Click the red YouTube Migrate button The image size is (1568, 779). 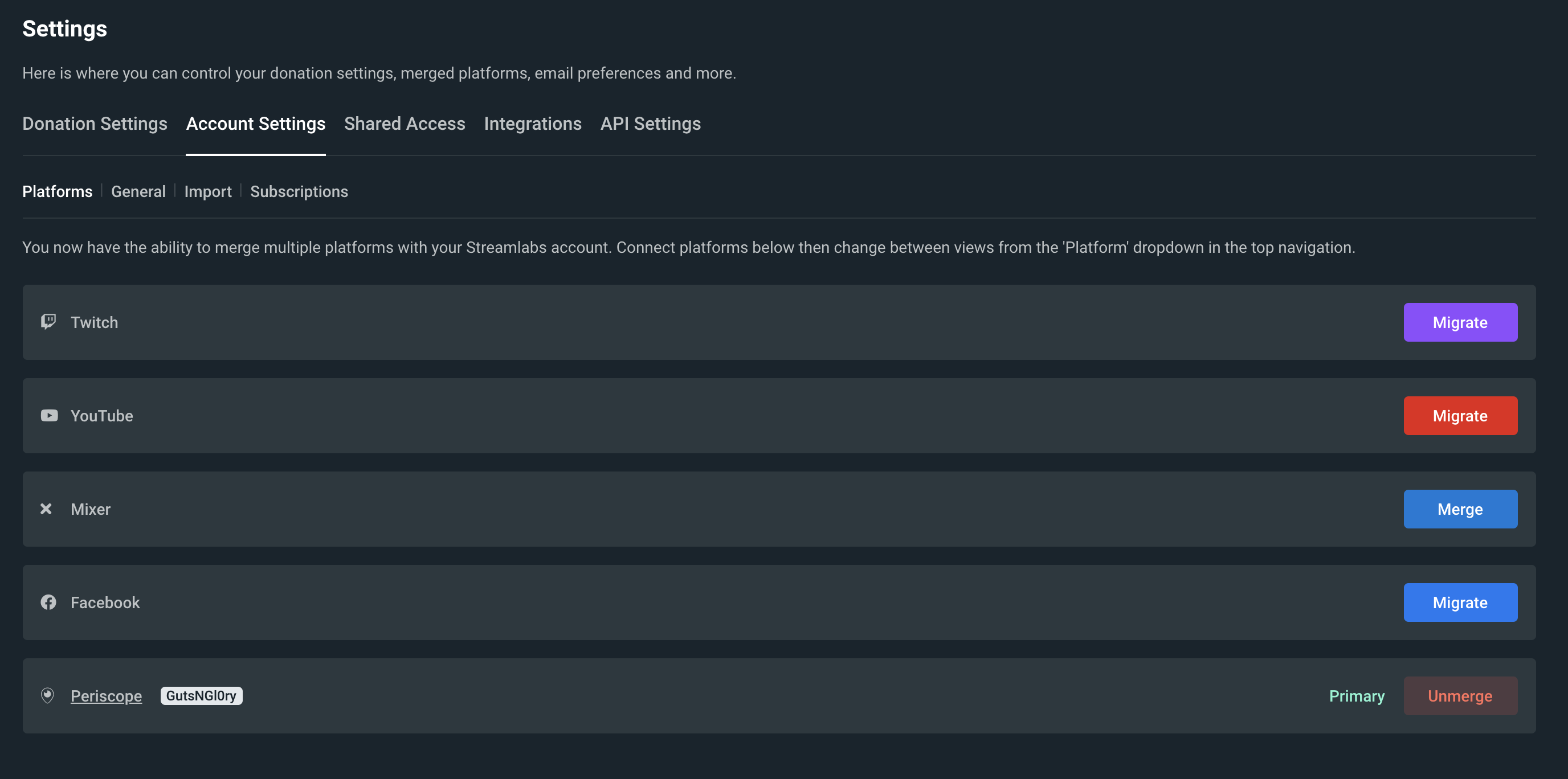point(1460,416)
